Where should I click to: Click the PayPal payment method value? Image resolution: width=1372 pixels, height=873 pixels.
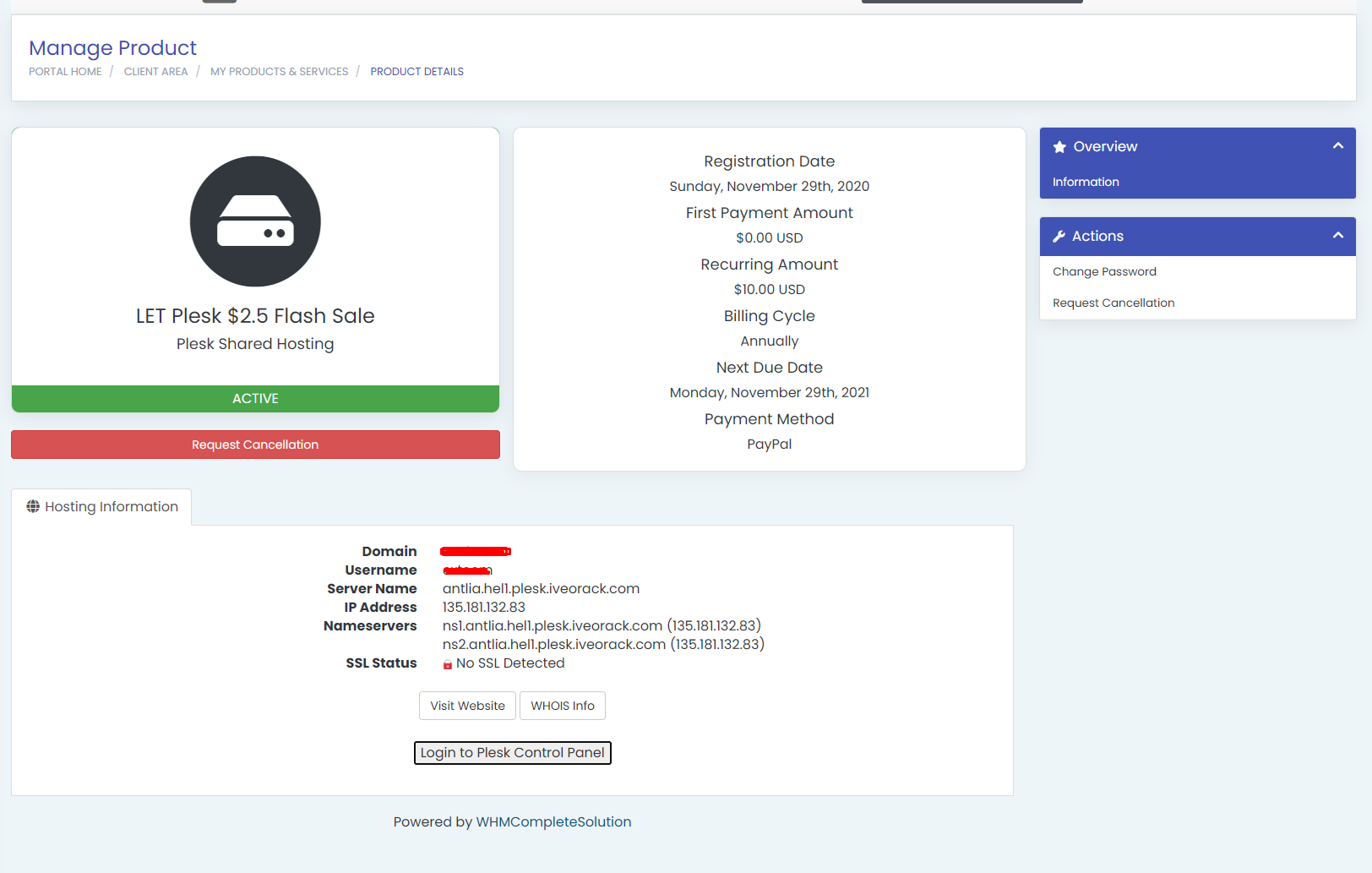770,444
